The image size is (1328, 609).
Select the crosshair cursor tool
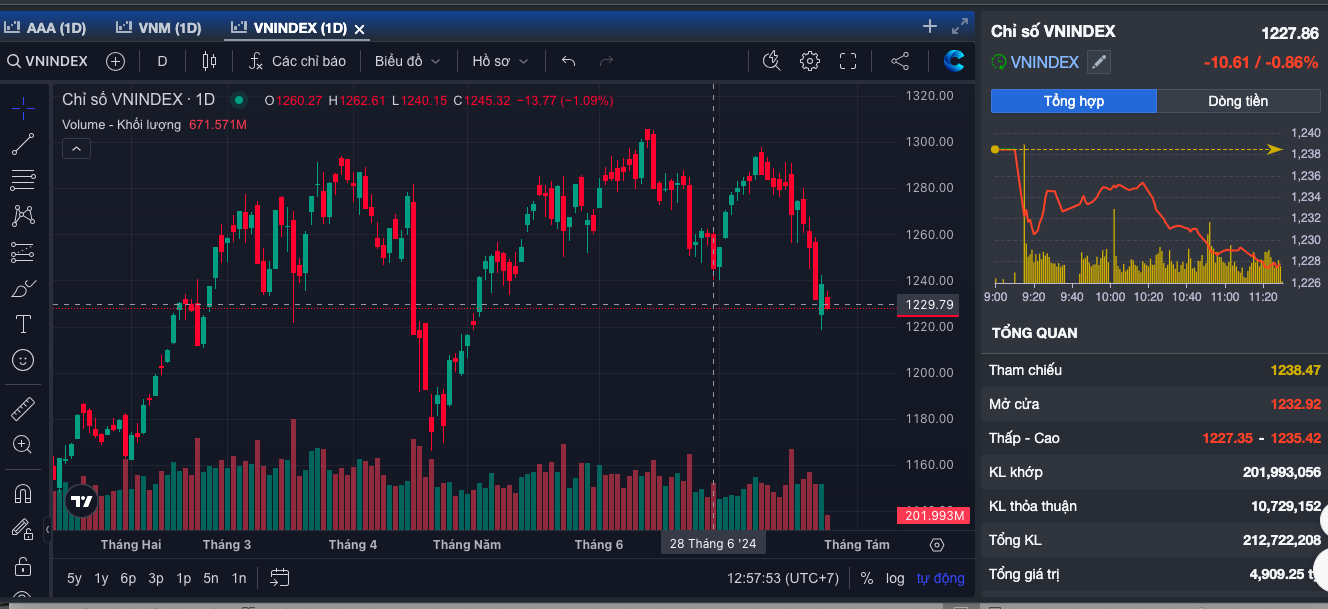(x=22, y=107)
